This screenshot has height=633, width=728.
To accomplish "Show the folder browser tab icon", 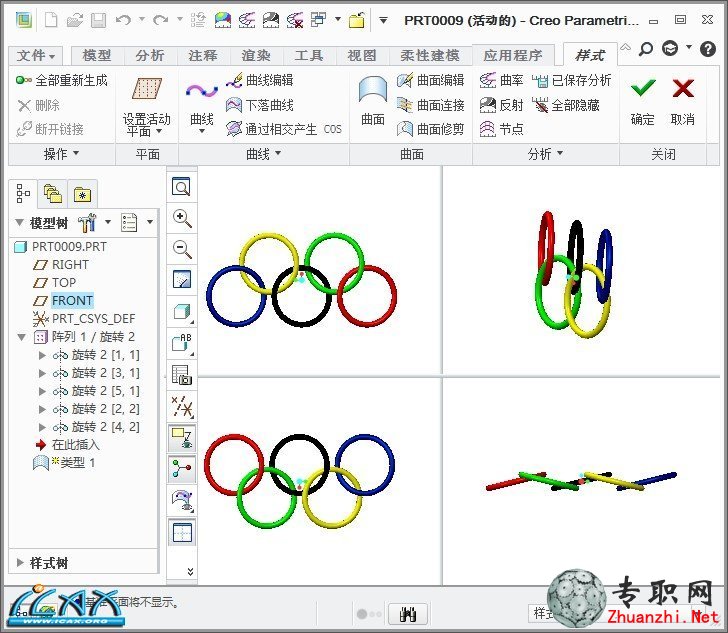I will coord(52,194).
